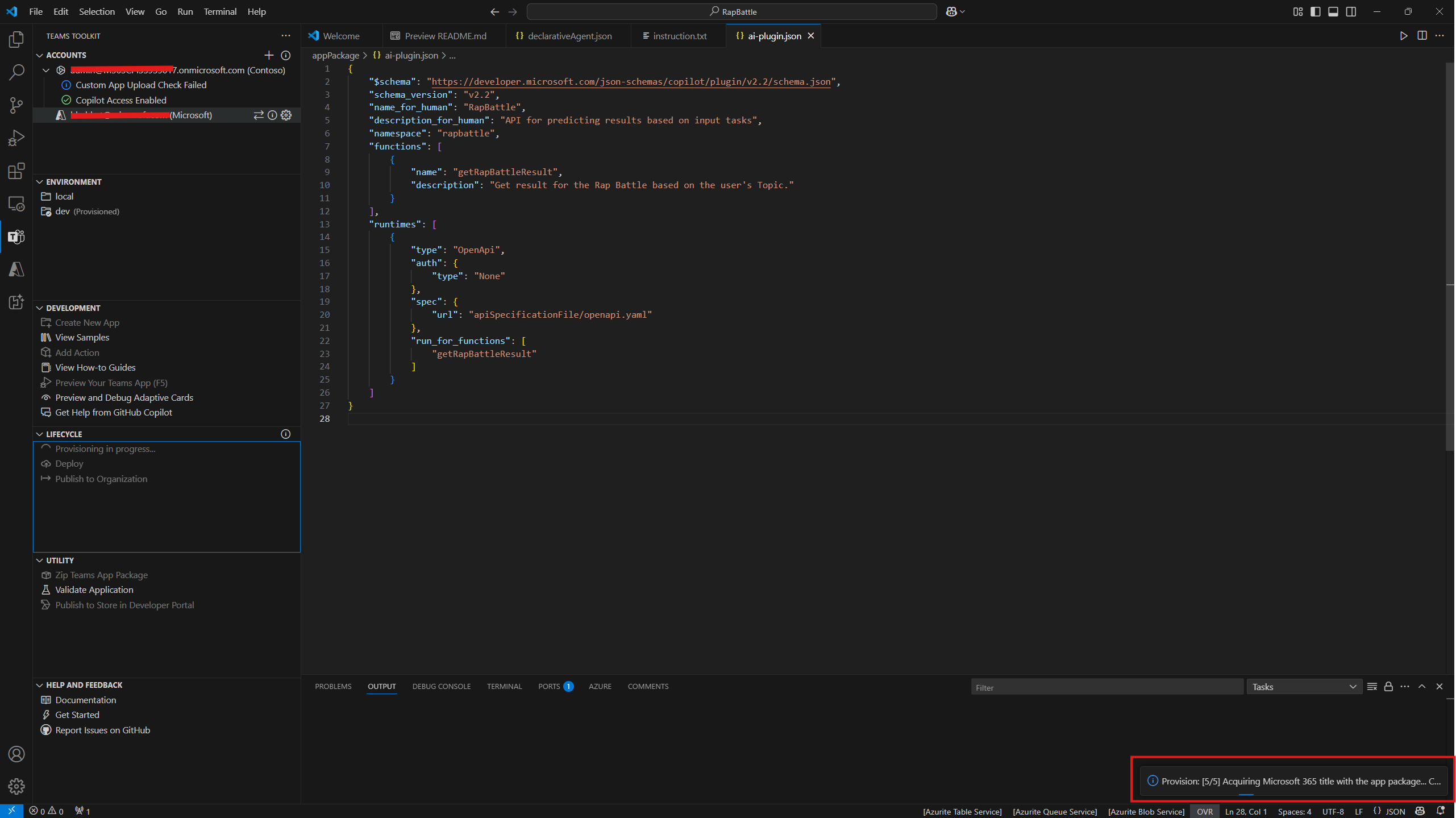Open the Terminal menu
The width and height of the screenshot is (1456, 818).
220,11
